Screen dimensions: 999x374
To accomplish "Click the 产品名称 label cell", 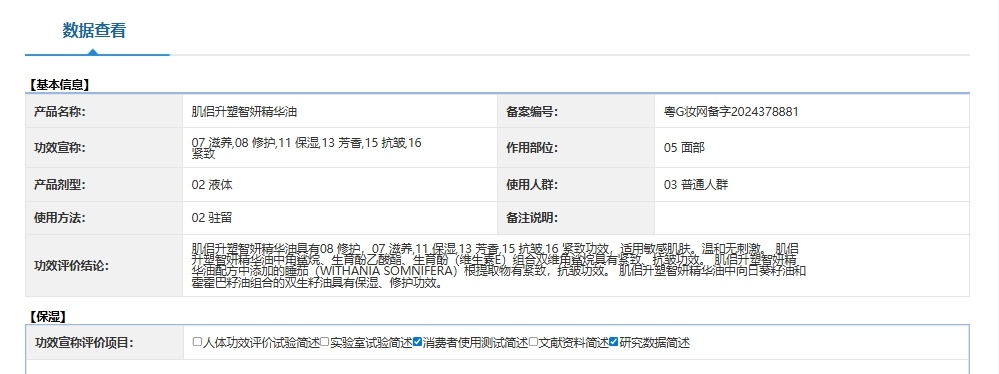I will click(x=104, y=112).
